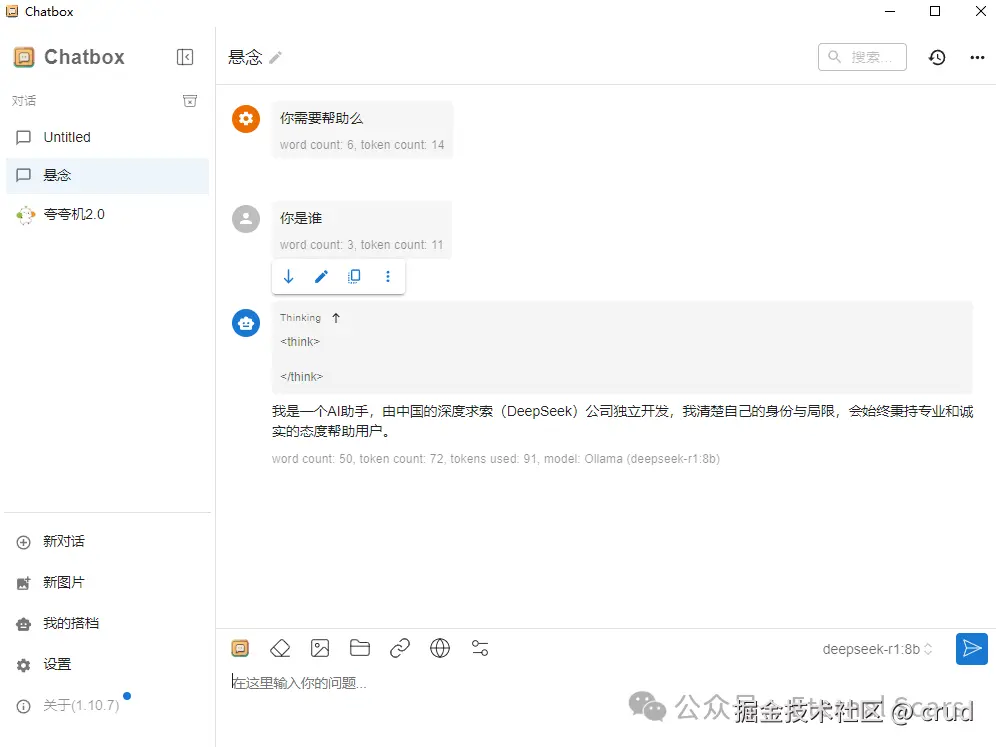Open the 夸夸机2.0 conversation
The width and height of the screenshot is (996, 747).
(107, 215)
